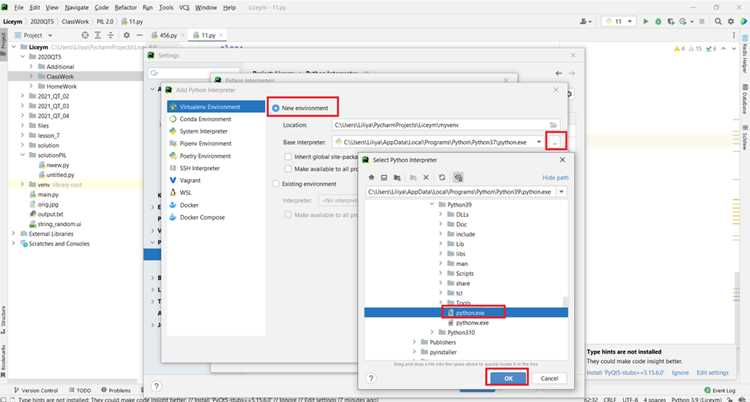Image resolution: width=750 pixels, height=402 pixels.
Task: Click the stop icon in main toolbar
Action: coord(702,22)
